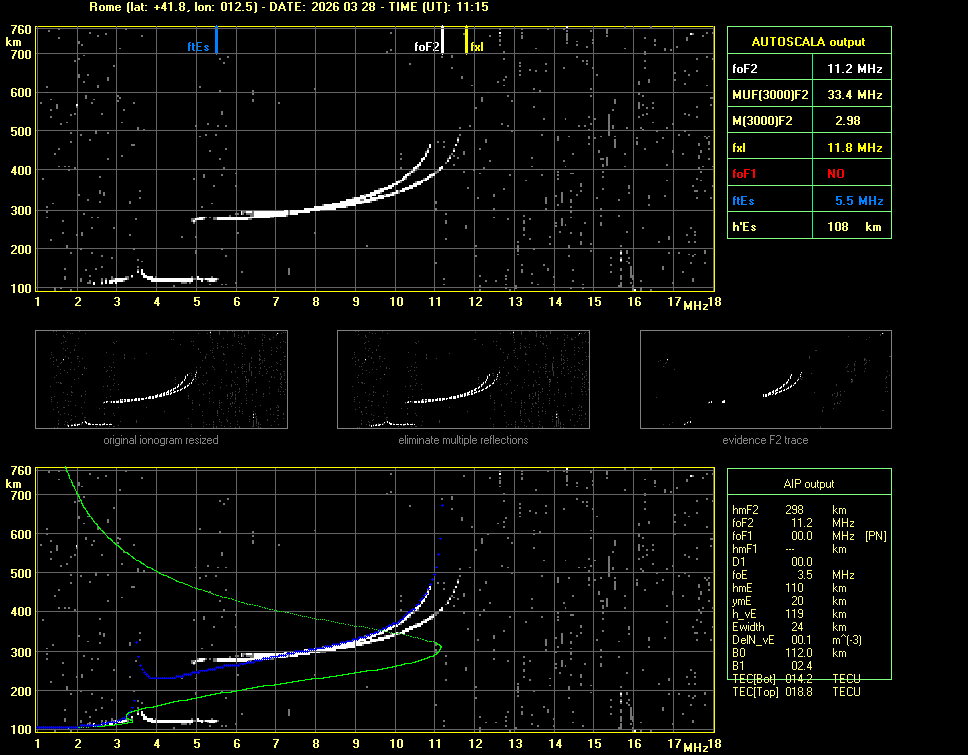Viewport: 968px width, 755px height.
Task: Click the AUTOSCALA output header
Action: click(x=808, y=42)
